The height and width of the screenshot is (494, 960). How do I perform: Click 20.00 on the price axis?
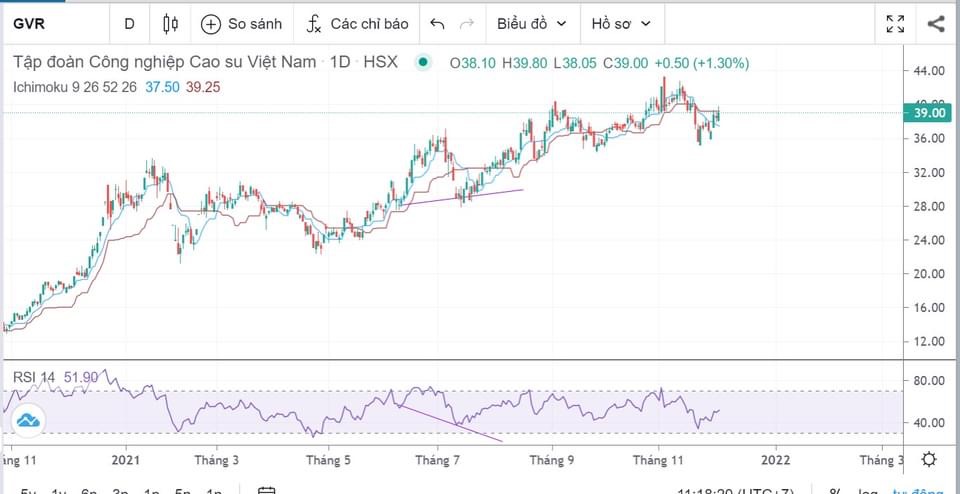coord(928,274)
